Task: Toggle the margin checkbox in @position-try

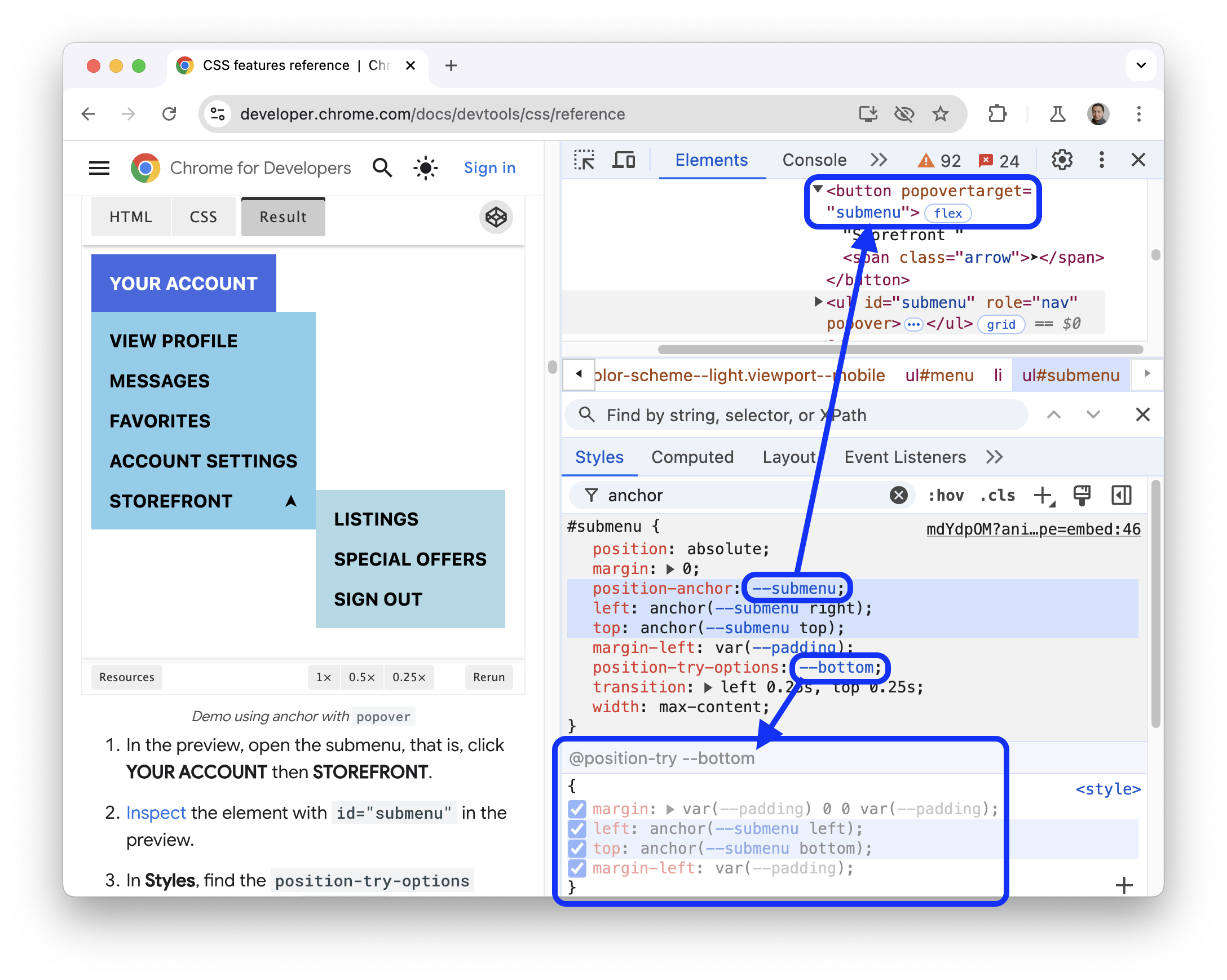Action: (x=576, y=807)
